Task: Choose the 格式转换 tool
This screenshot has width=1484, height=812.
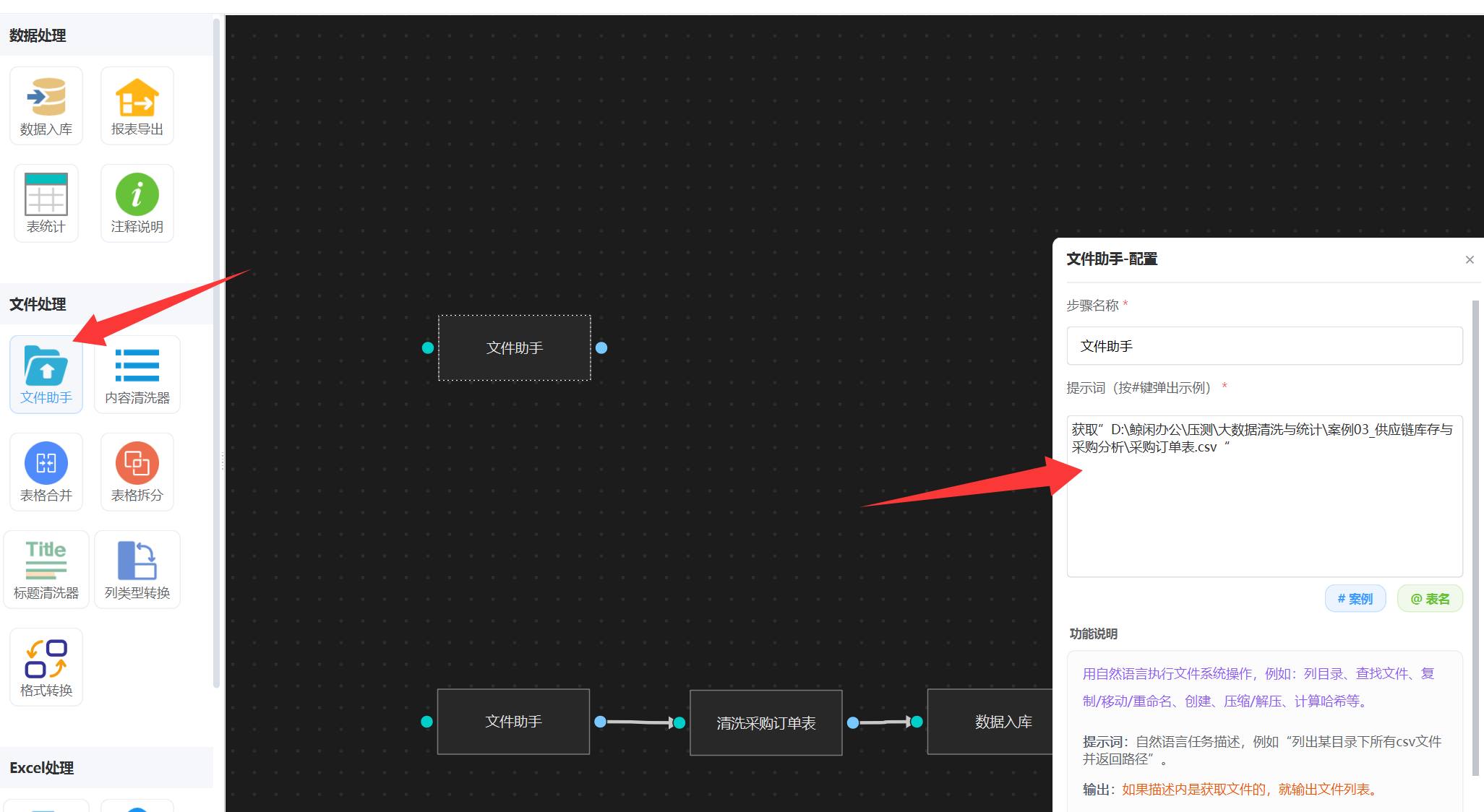Action: (x=46, y=667)
